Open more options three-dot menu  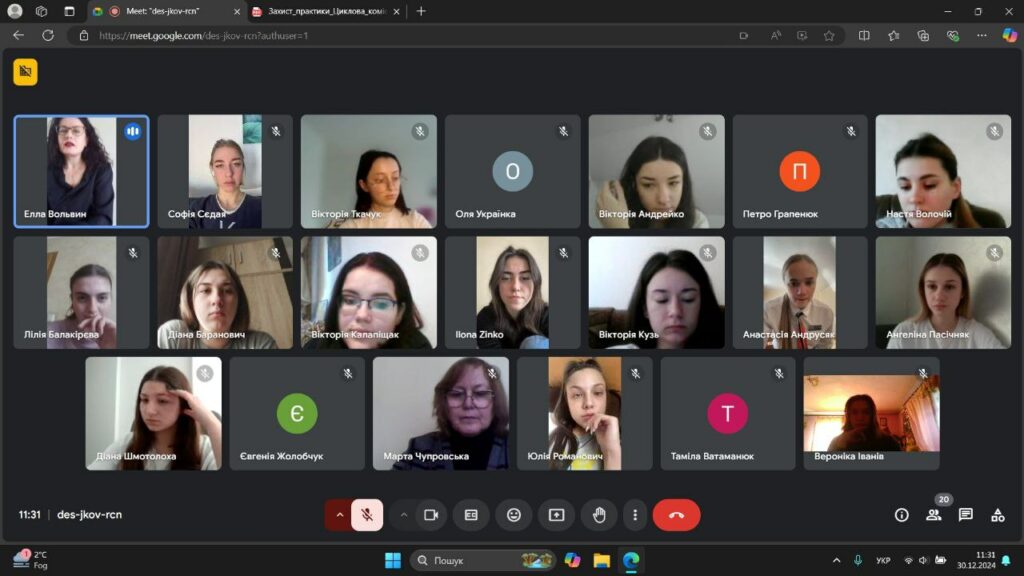point(635,515)
